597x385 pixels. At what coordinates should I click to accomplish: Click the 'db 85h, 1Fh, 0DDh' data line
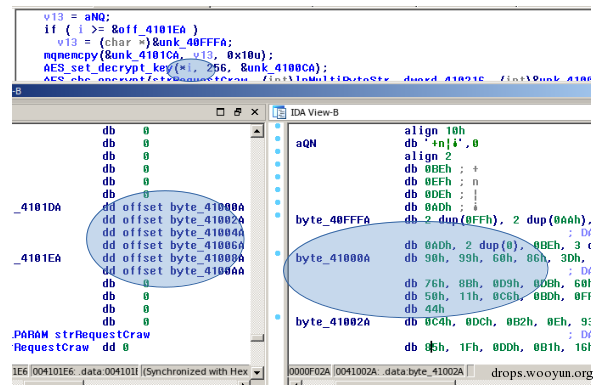tap(497, 348)
